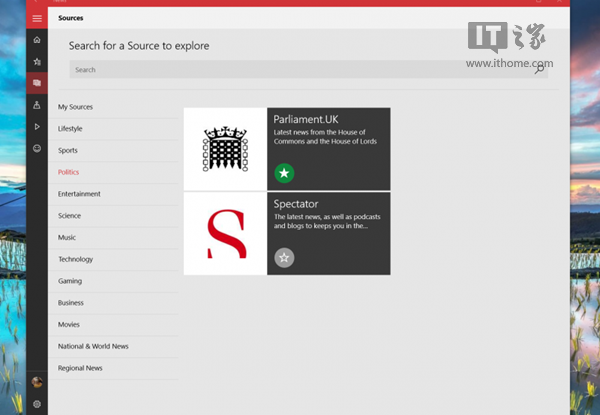The image size is (600, 415).
Task: Click the Sources icon in sidebar
Action: click(37, 83)
